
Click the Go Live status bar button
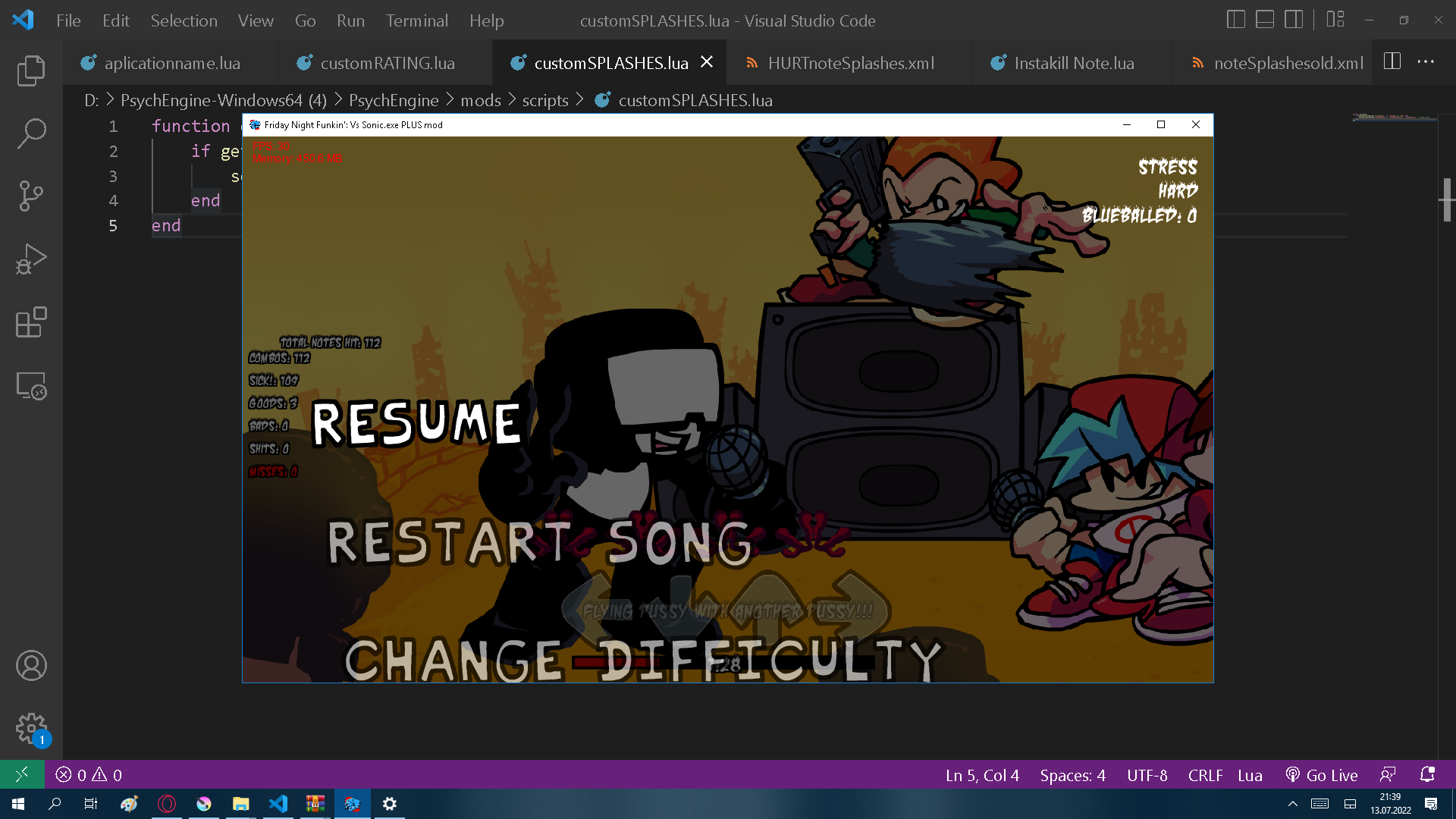coord(1322,775)
